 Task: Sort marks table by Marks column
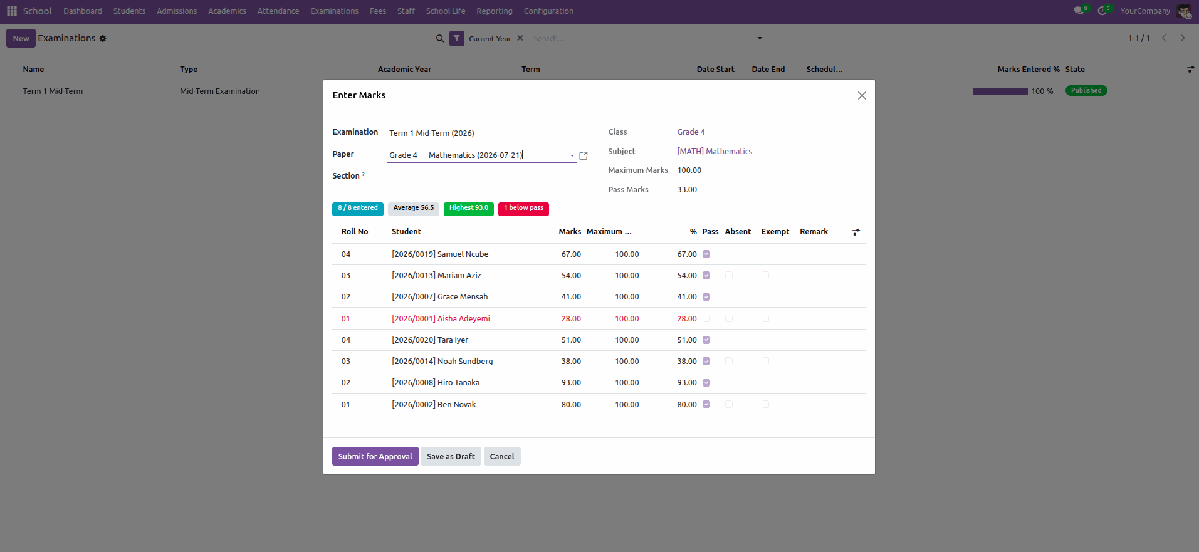point(570,232)
